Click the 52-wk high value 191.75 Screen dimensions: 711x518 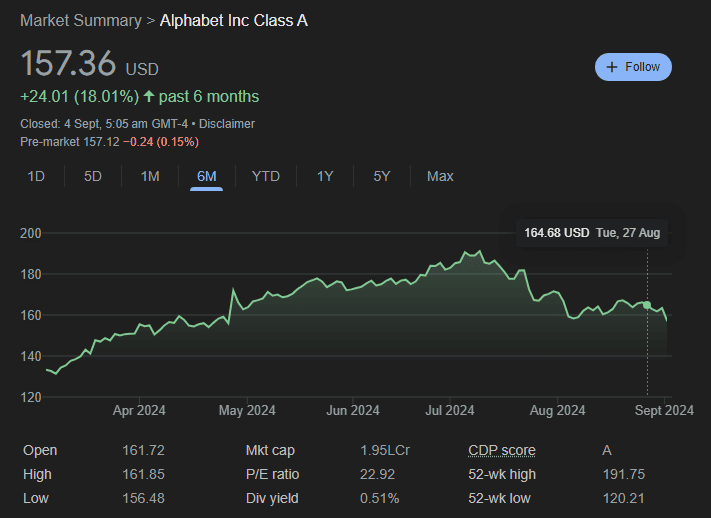pos(623,474)
